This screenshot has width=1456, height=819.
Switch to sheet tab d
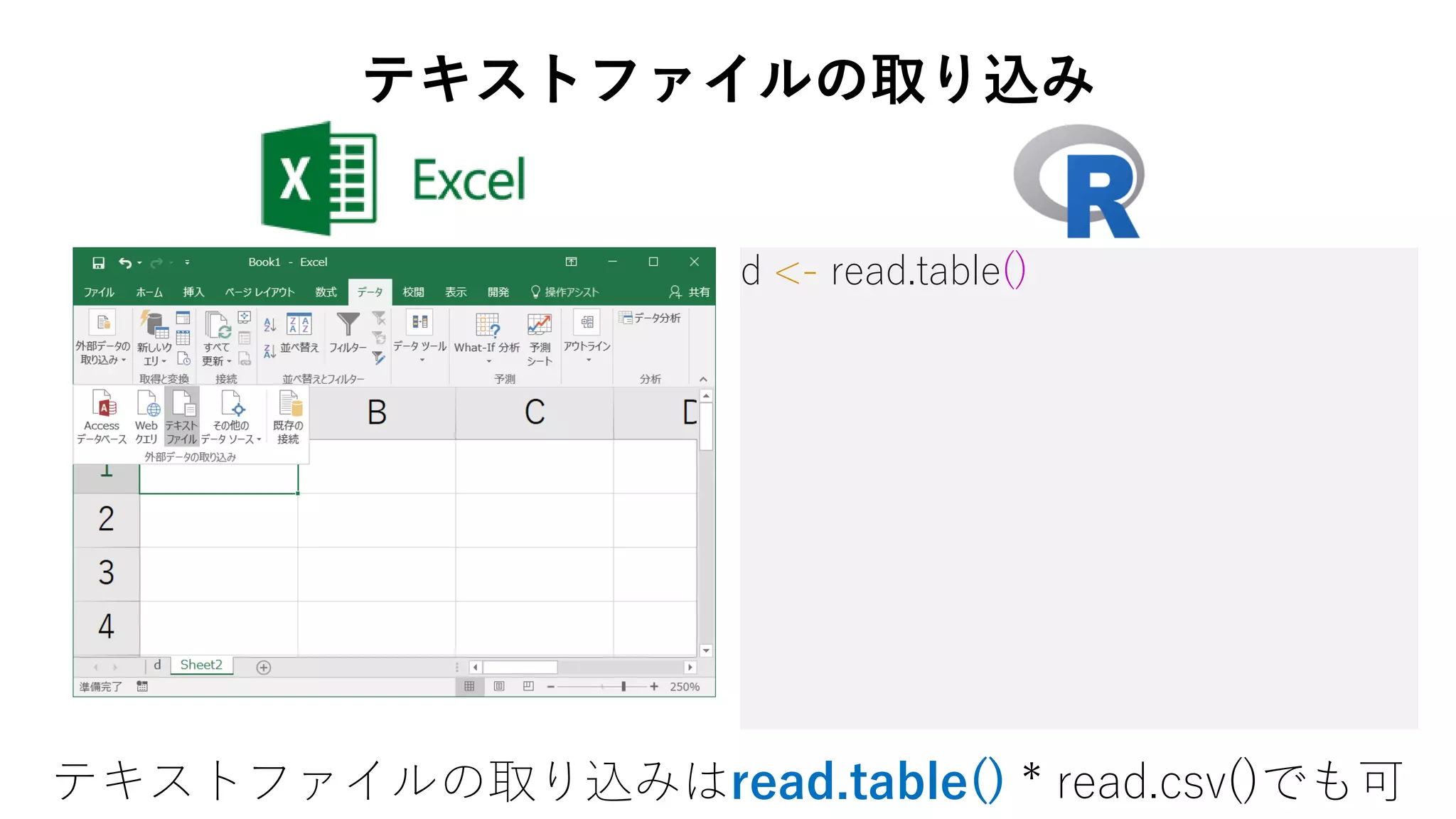click(157, 665)
